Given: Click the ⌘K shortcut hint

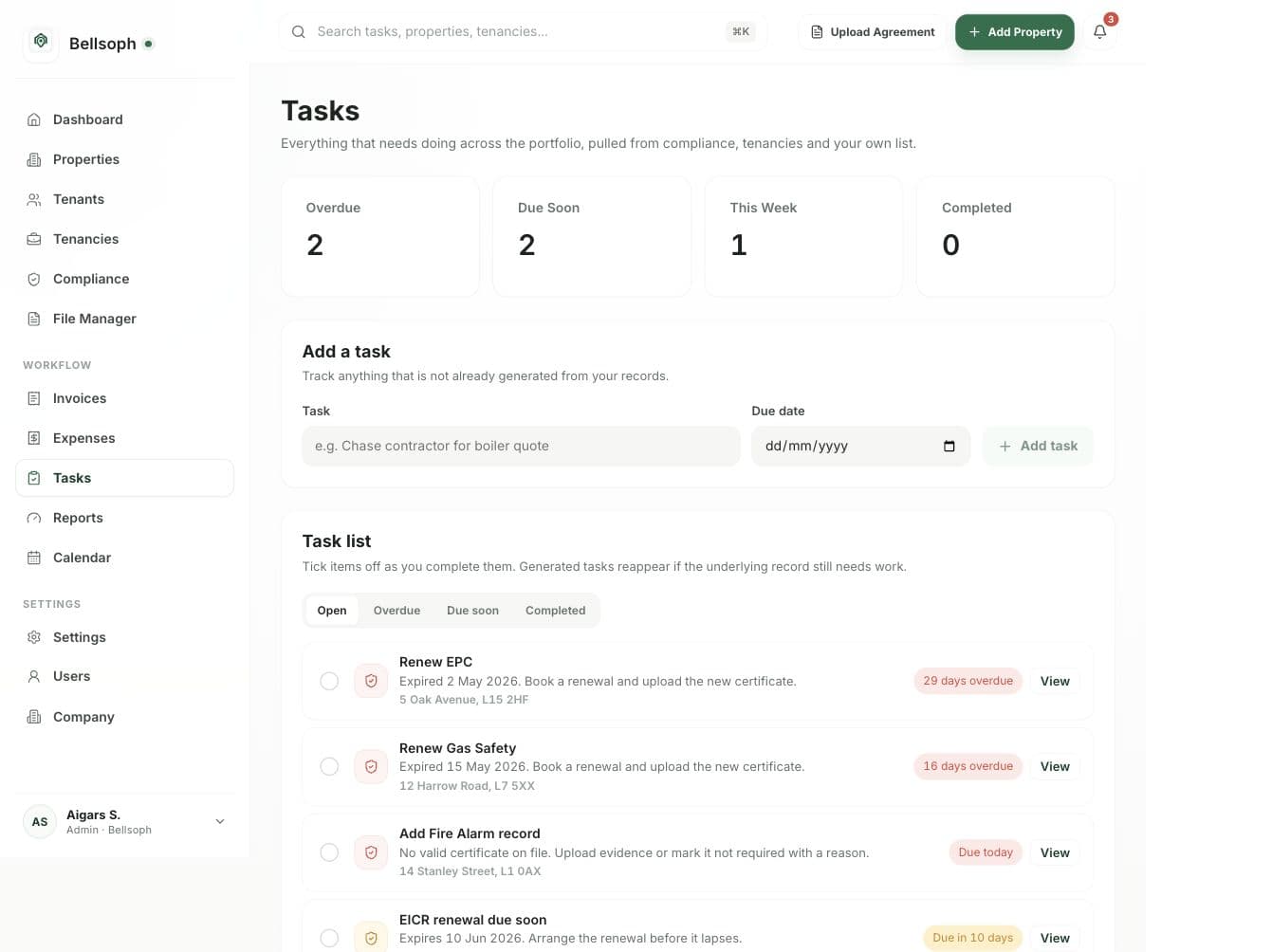Looking at the screenshot, I should pyautogui.click(x=741, y=31).
